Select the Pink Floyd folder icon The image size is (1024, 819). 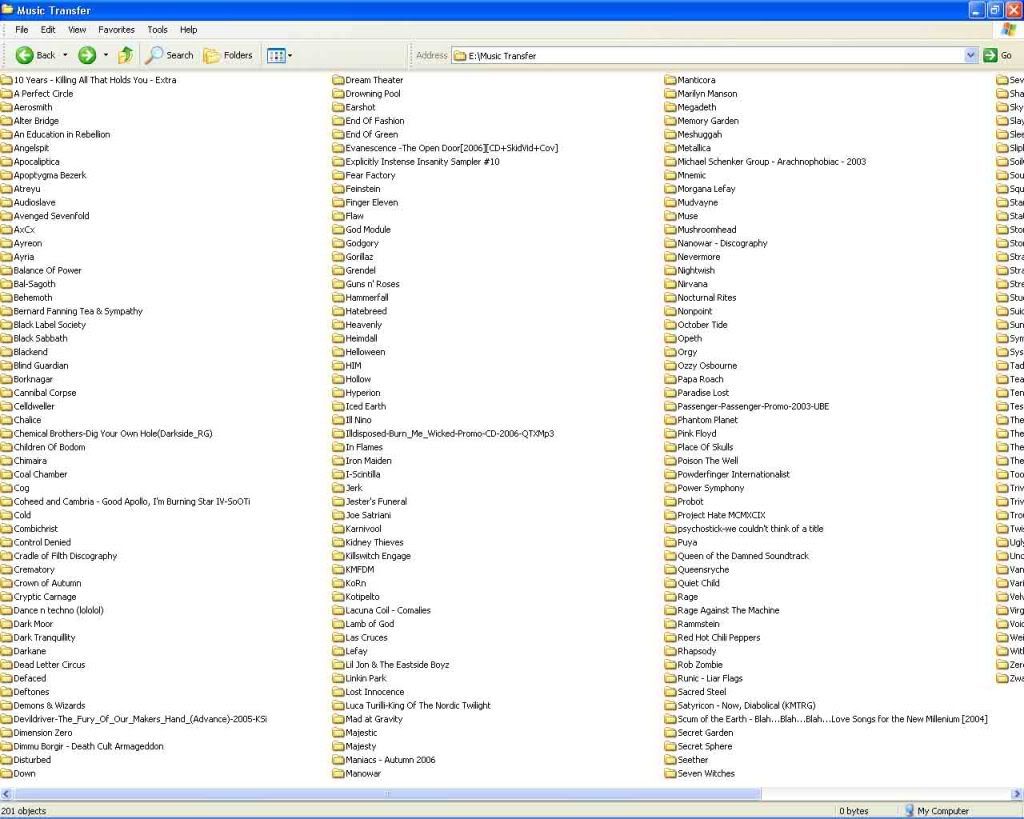tap(670, 434)
